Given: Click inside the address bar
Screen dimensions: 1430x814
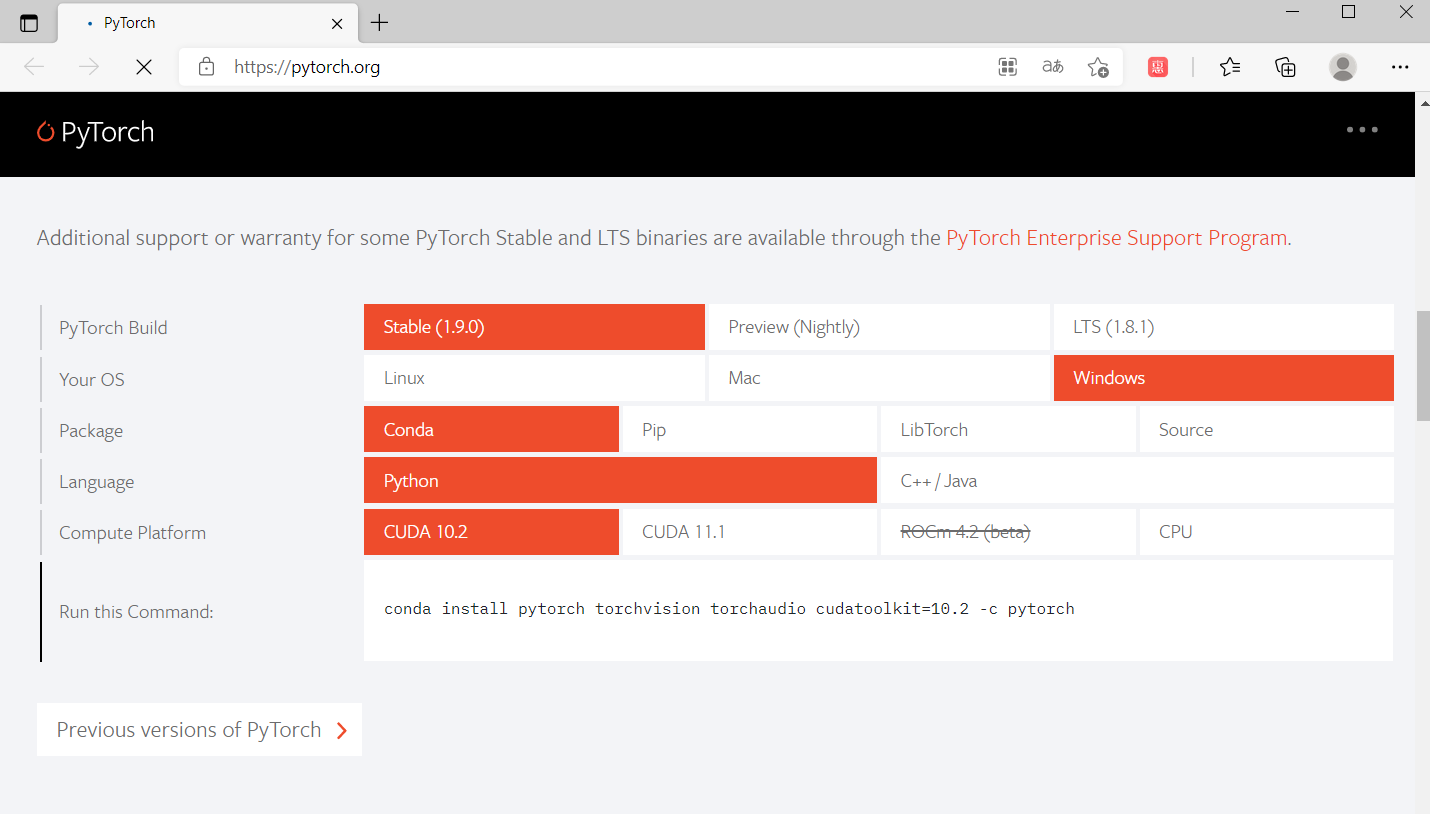Looking at the screenshot, I should click(500, 67).
